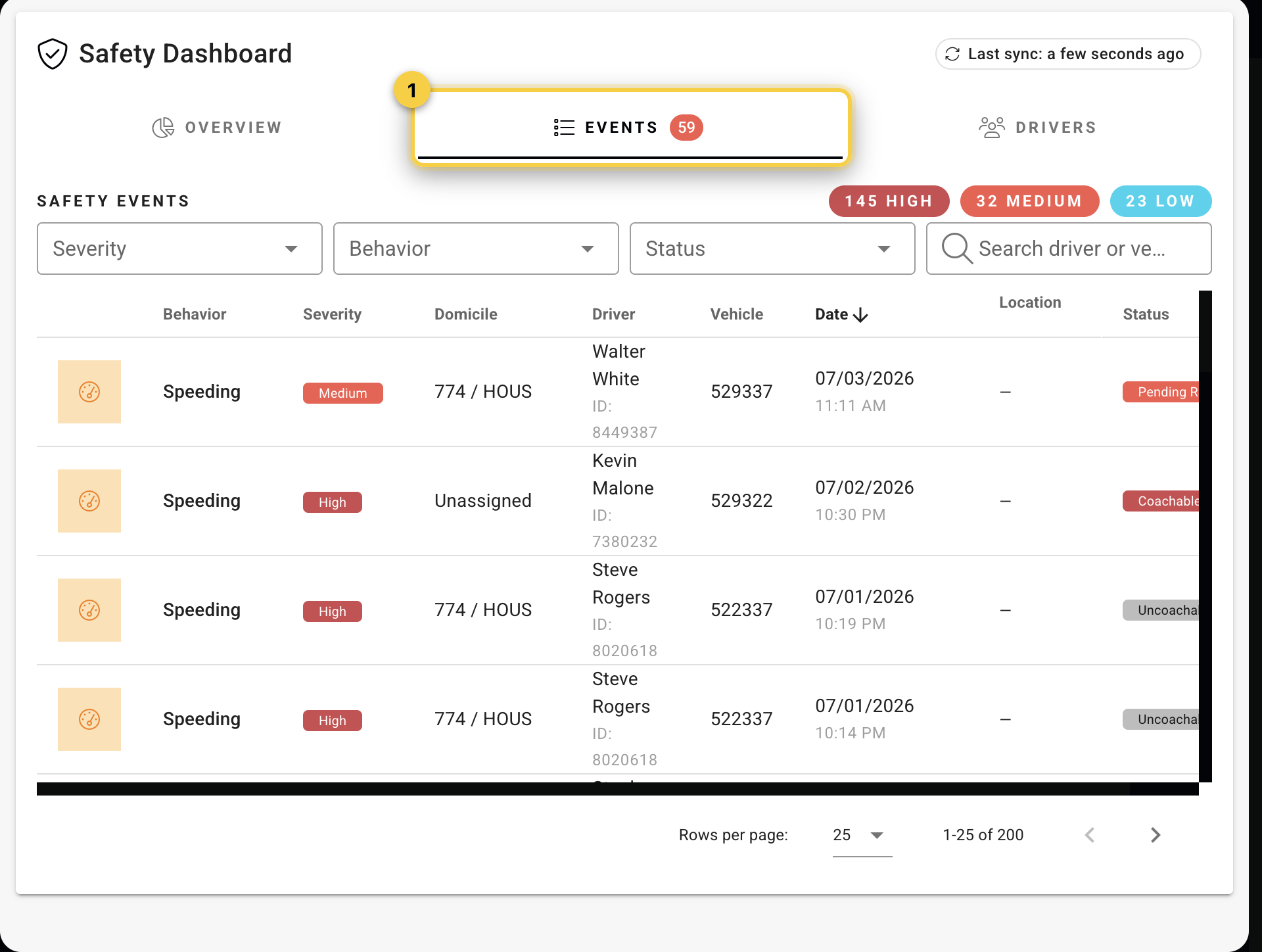
Task: Open the Severity dropdown
Action: click(x=179, y=249)
